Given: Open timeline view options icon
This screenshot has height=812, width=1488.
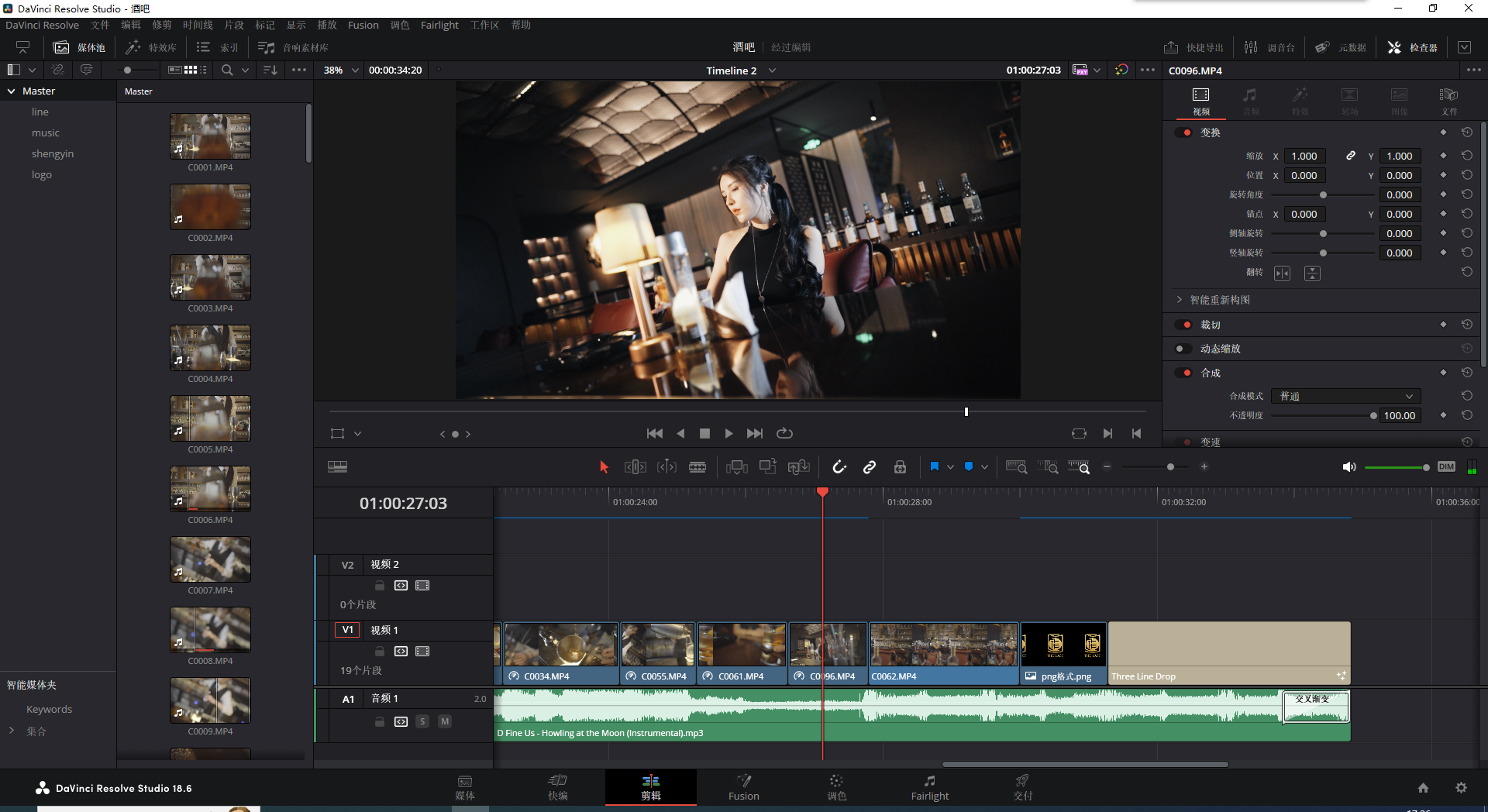Looking at the screenshot, I should tap(337, 467).
